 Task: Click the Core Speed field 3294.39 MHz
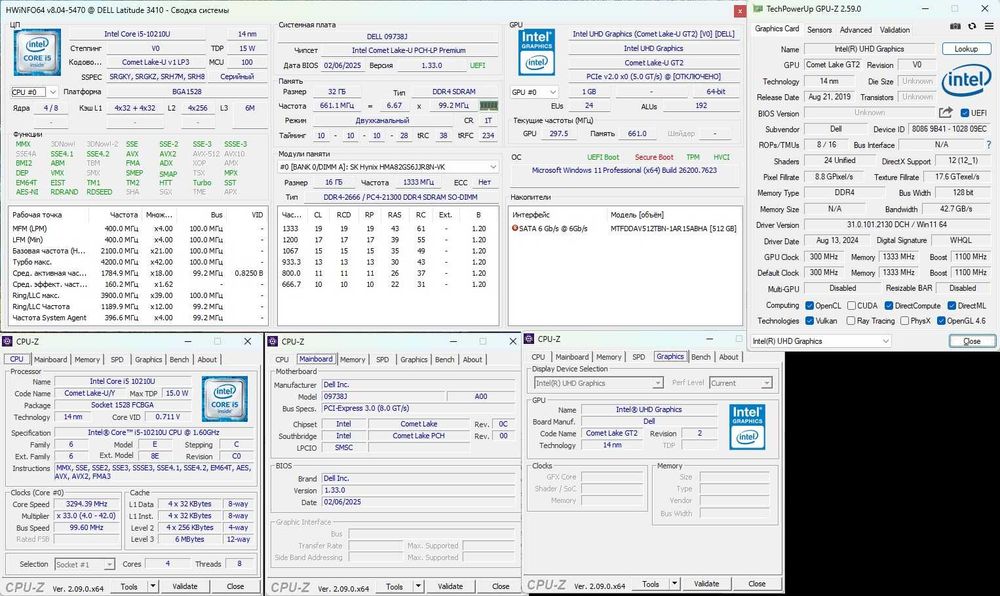[x=85, y=504]
